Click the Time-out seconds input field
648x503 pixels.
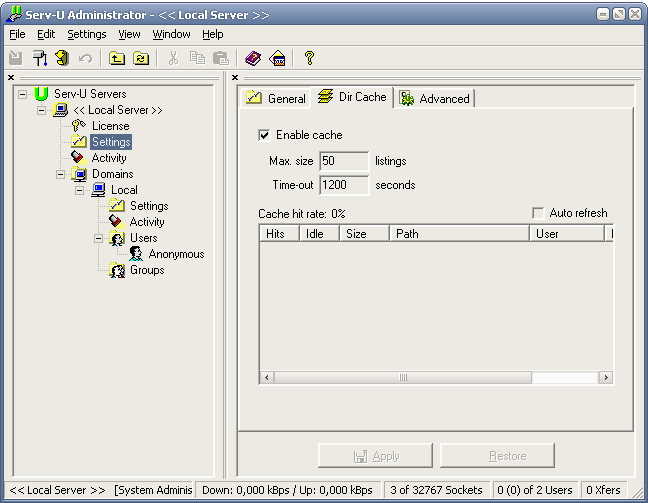pos(344,185)
